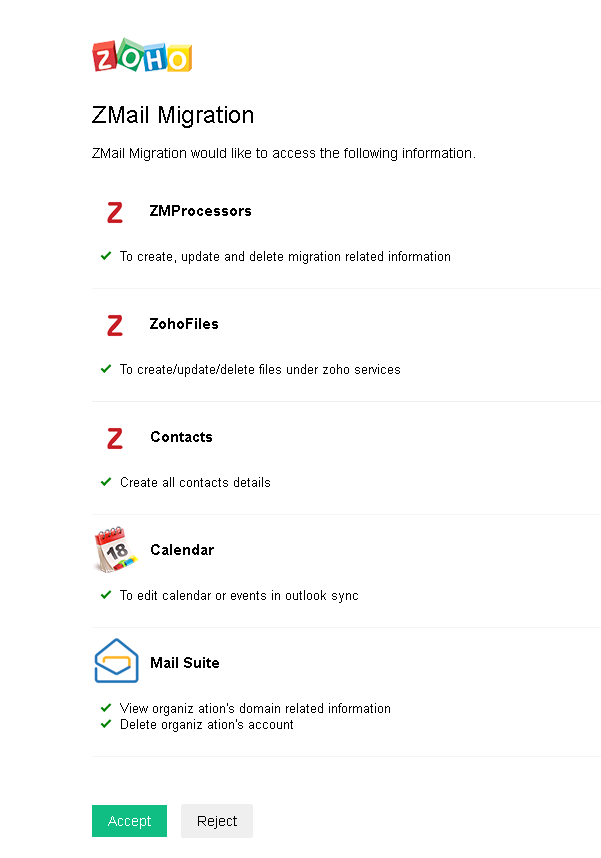601x858 pixels.
Task: Click the ZMail Migration page heading
Action: (173, 115)
